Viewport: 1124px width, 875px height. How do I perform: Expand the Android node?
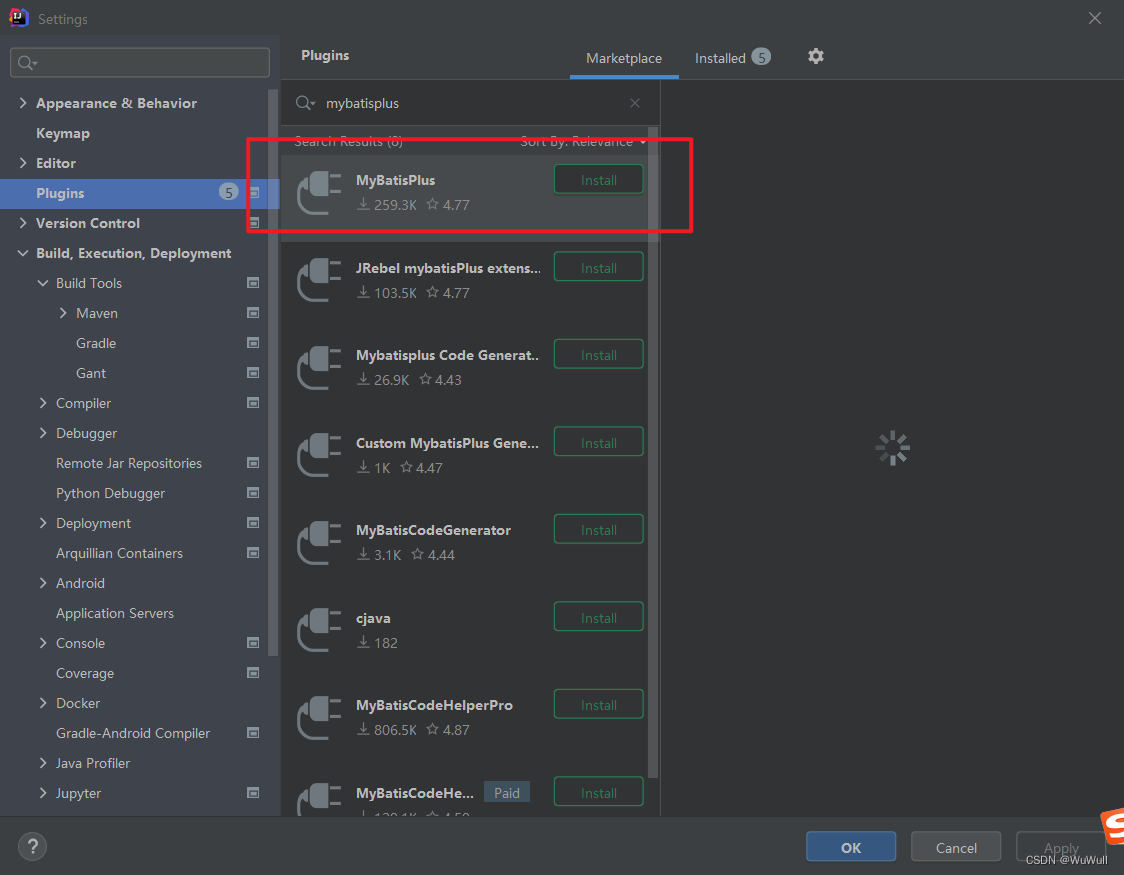tap(43, 583)
